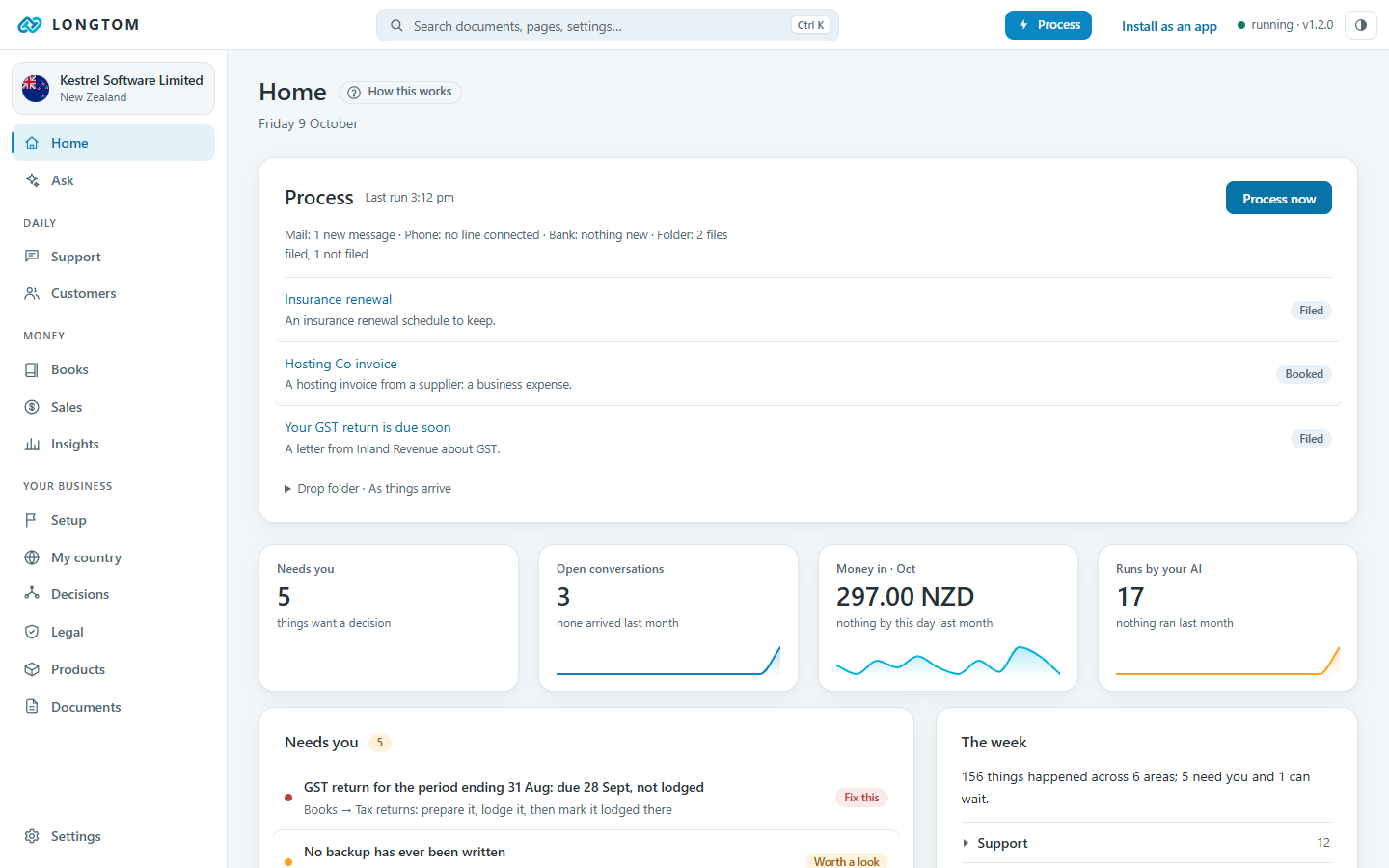
Task: Click the Settings gear icon
Action: click(x=32, y=836)
